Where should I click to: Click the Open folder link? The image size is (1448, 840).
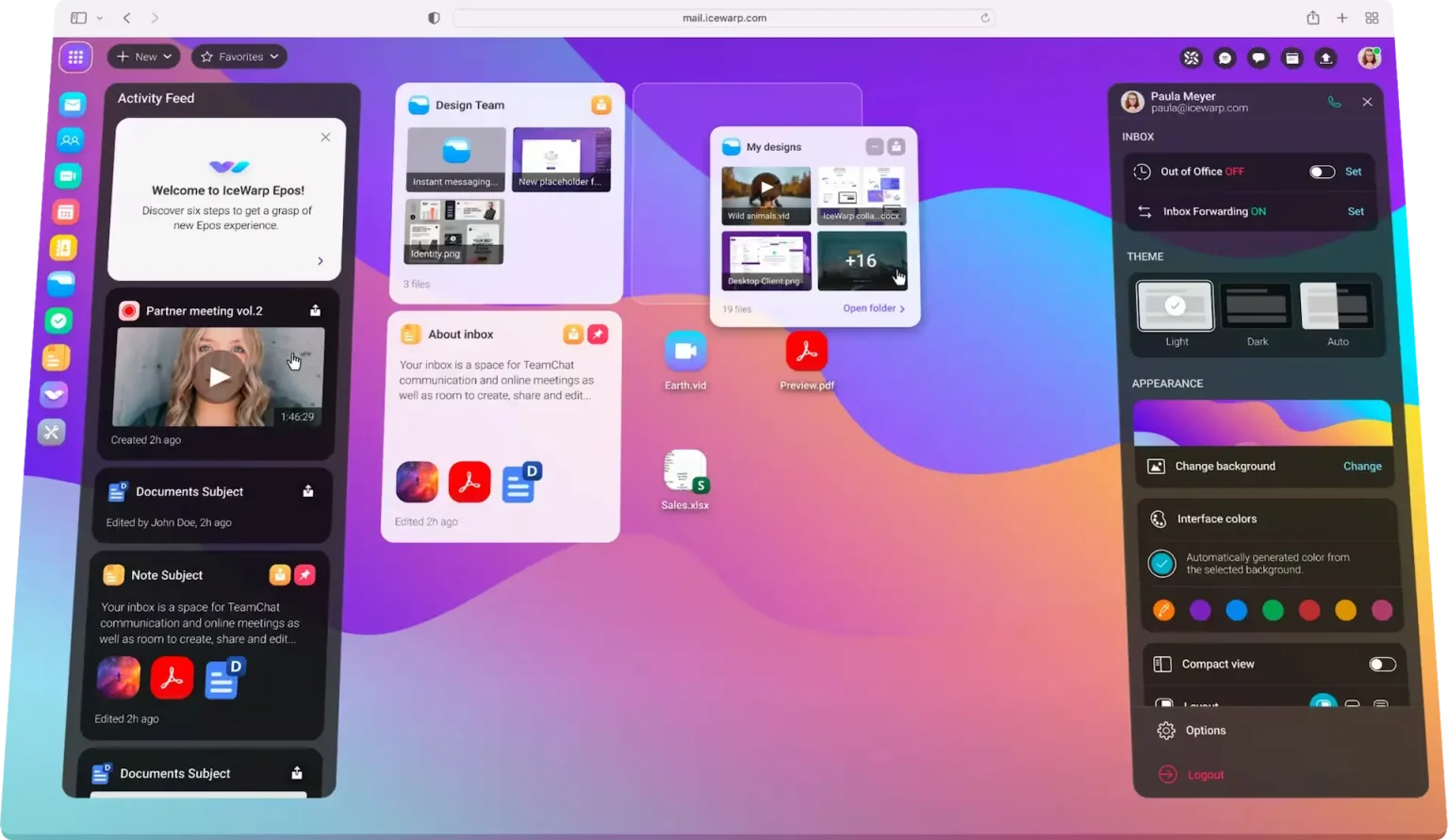point(873,308)
